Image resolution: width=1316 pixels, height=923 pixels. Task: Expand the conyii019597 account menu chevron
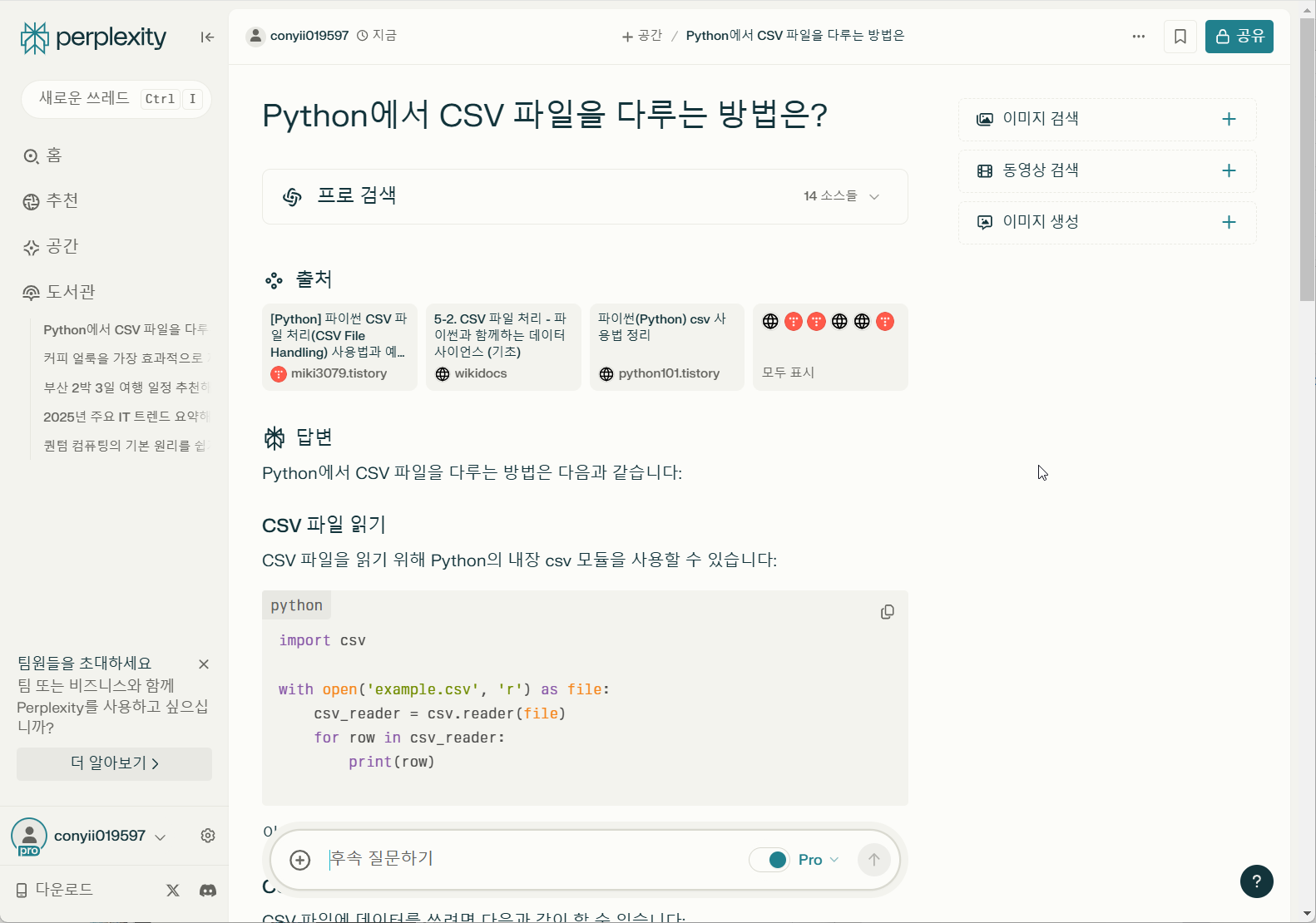161,837
